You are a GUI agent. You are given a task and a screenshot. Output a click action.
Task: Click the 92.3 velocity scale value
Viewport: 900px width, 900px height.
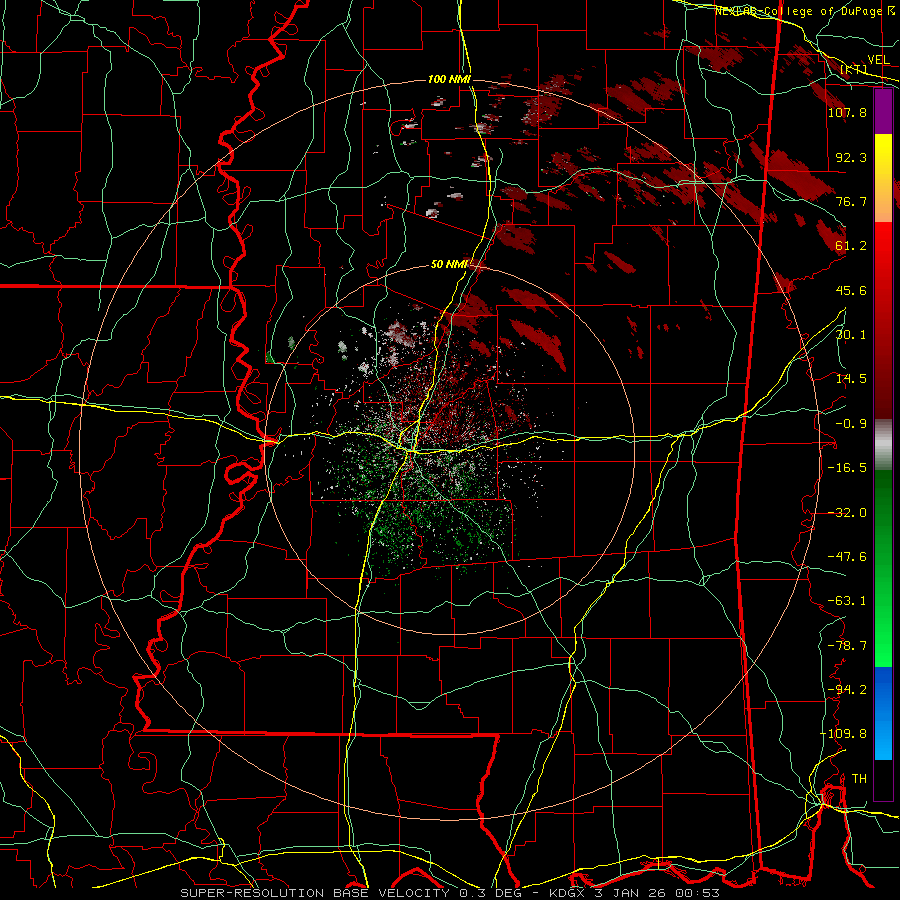tap(851, 157)
